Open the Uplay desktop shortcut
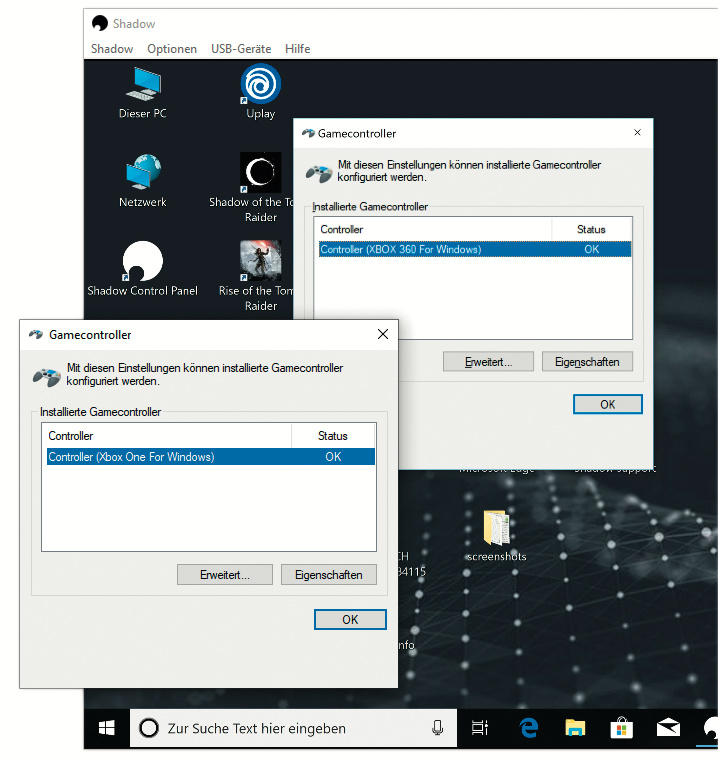This screenshot has width=718, height=758. pos(260,86)
